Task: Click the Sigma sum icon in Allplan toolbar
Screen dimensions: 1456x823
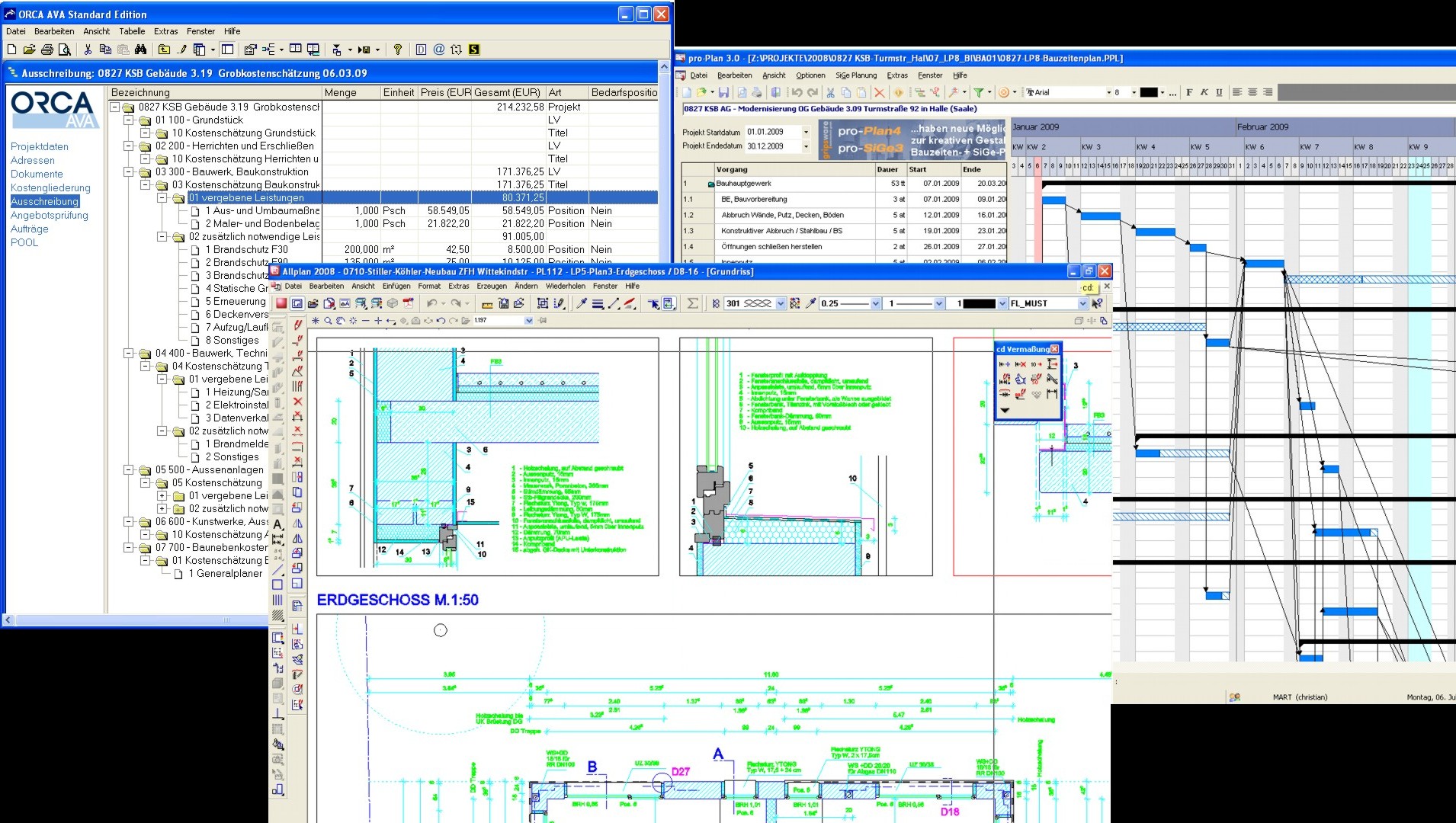Action: click(x=692, y=303)
